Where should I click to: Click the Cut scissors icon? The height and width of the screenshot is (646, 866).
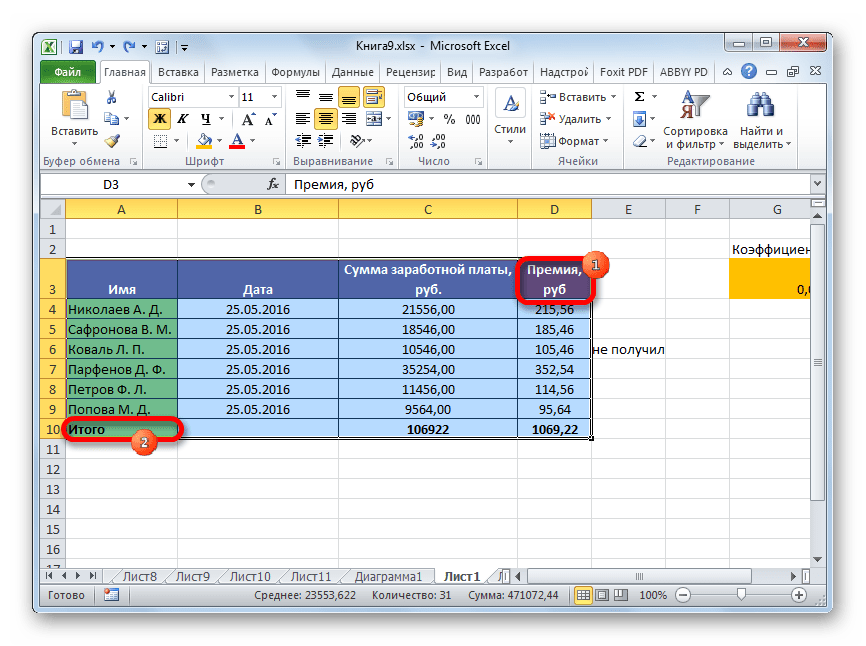point(112,97)
